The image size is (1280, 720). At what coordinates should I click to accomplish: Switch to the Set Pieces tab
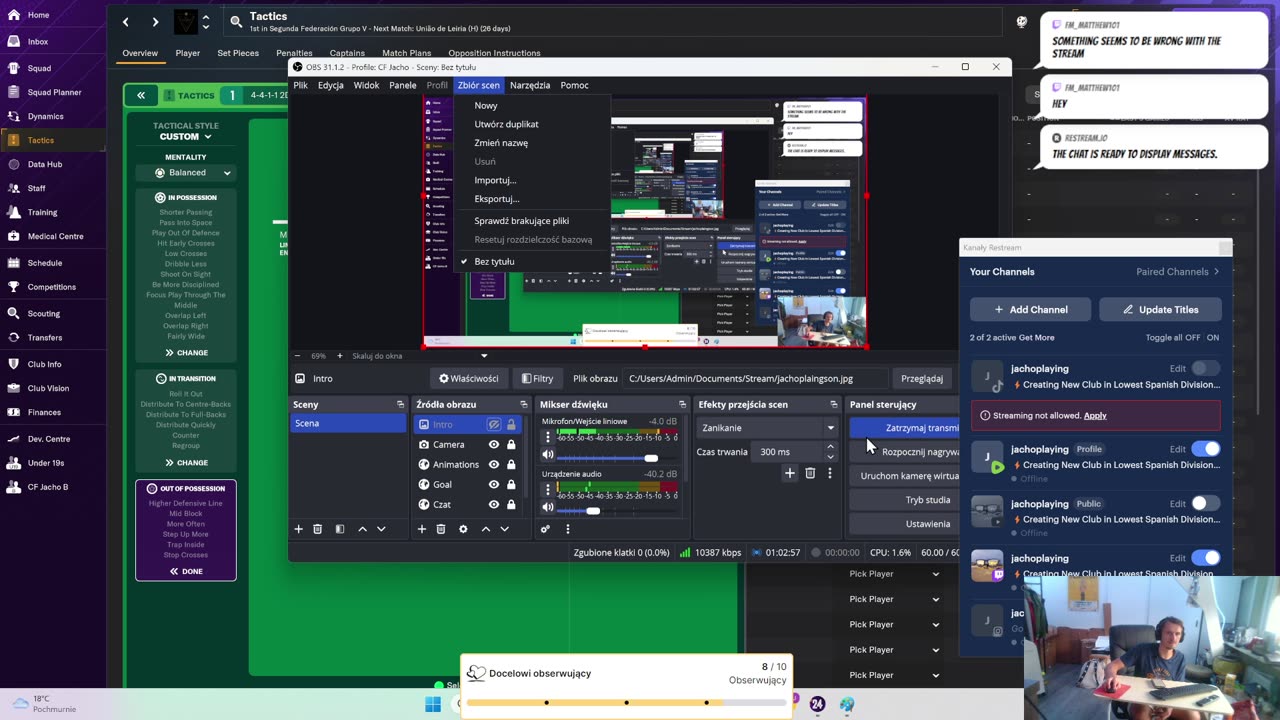238,53
